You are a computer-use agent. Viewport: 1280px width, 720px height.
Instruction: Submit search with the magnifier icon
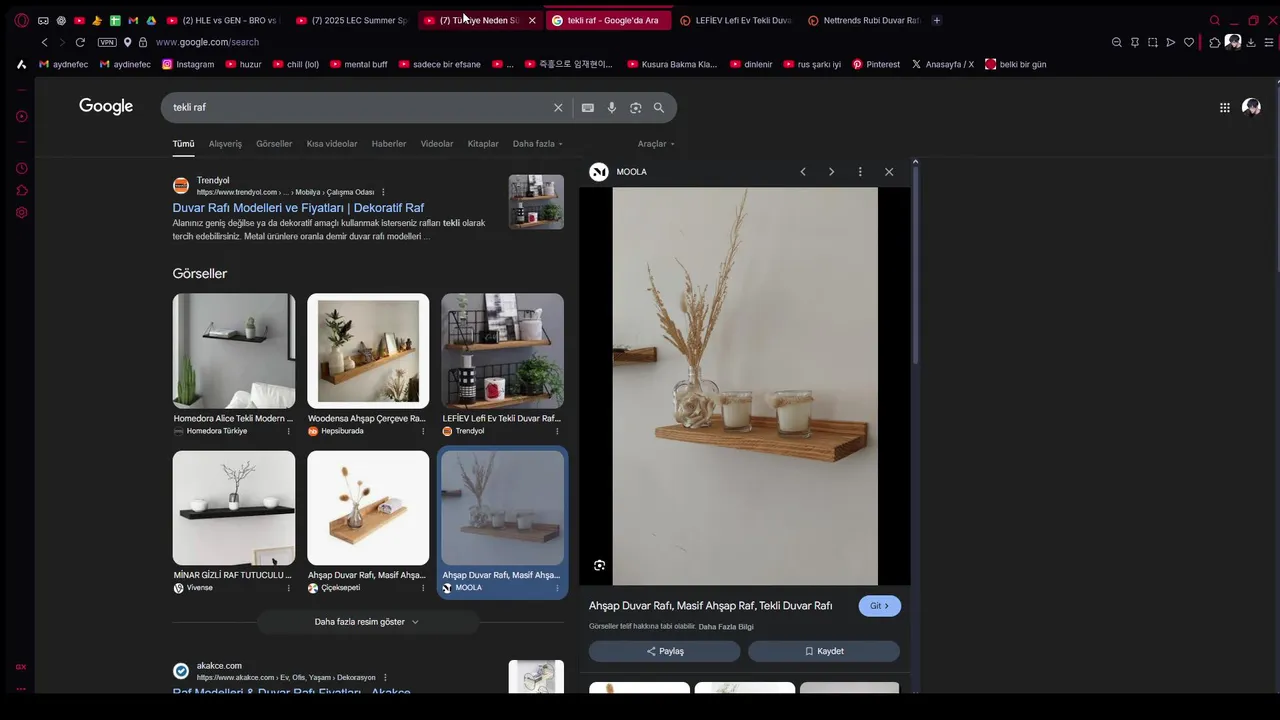tap(659, 107)
